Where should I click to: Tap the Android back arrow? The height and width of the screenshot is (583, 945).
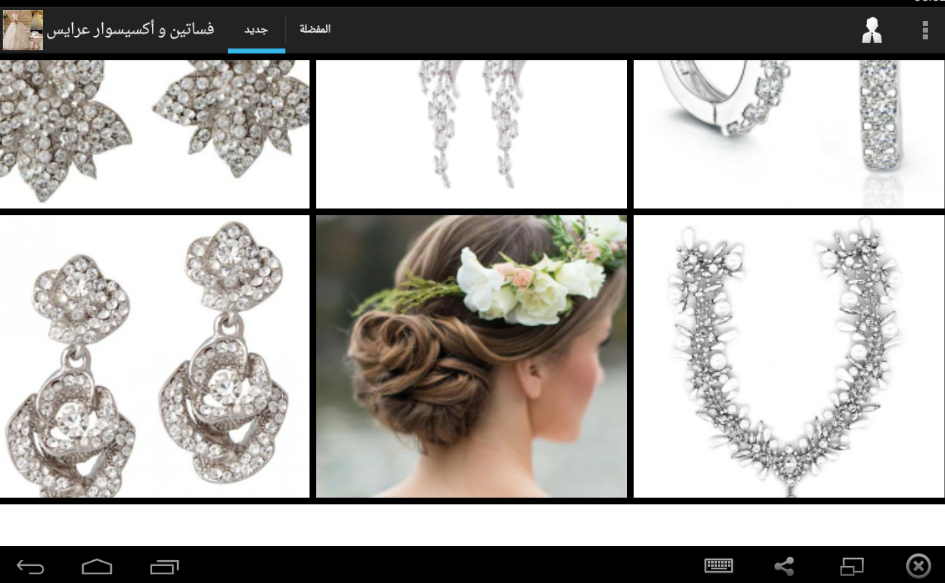coord(31,567)
